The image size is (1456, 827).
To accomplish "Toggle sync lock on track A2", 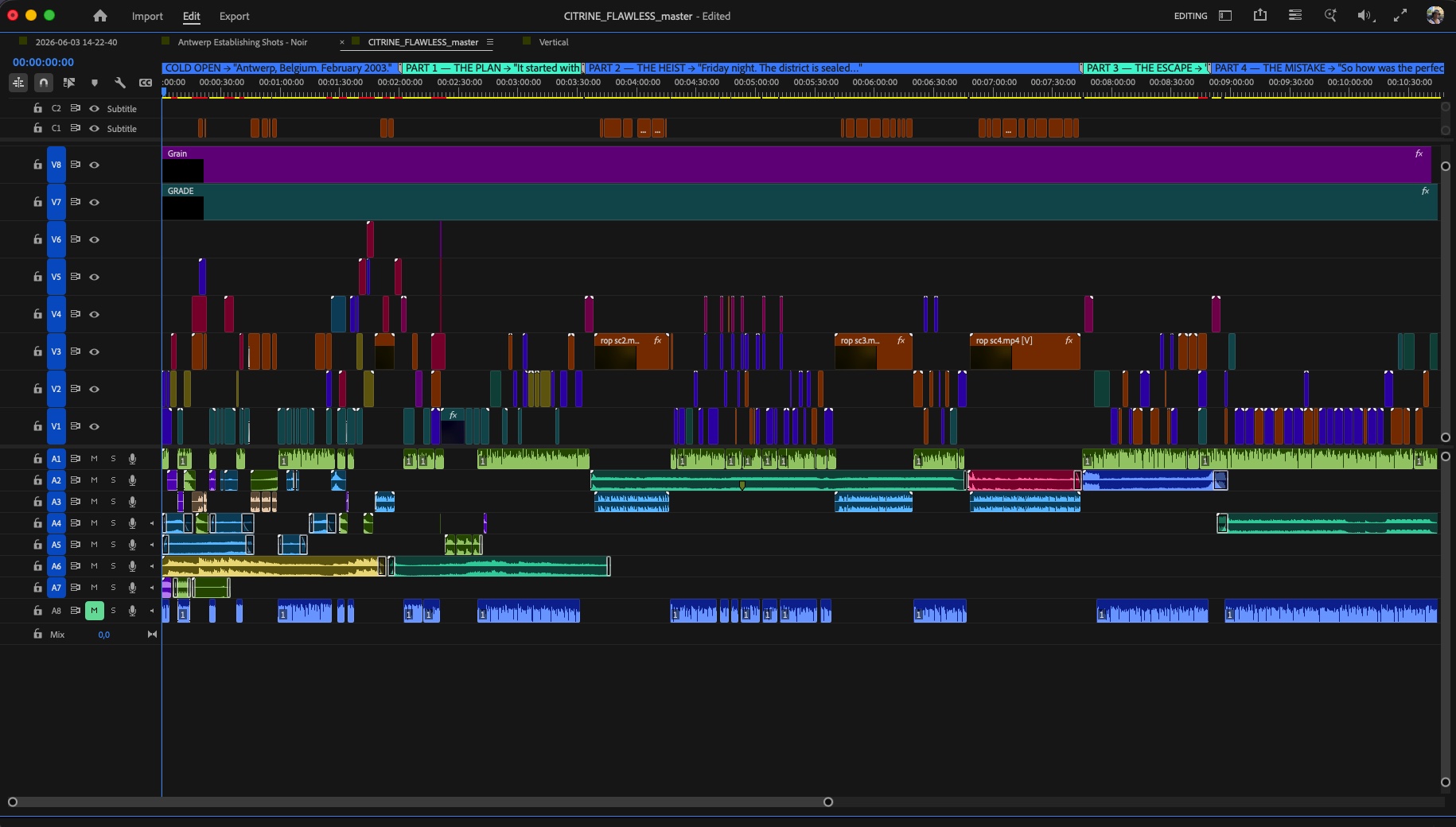I will [x=76, y=480].
